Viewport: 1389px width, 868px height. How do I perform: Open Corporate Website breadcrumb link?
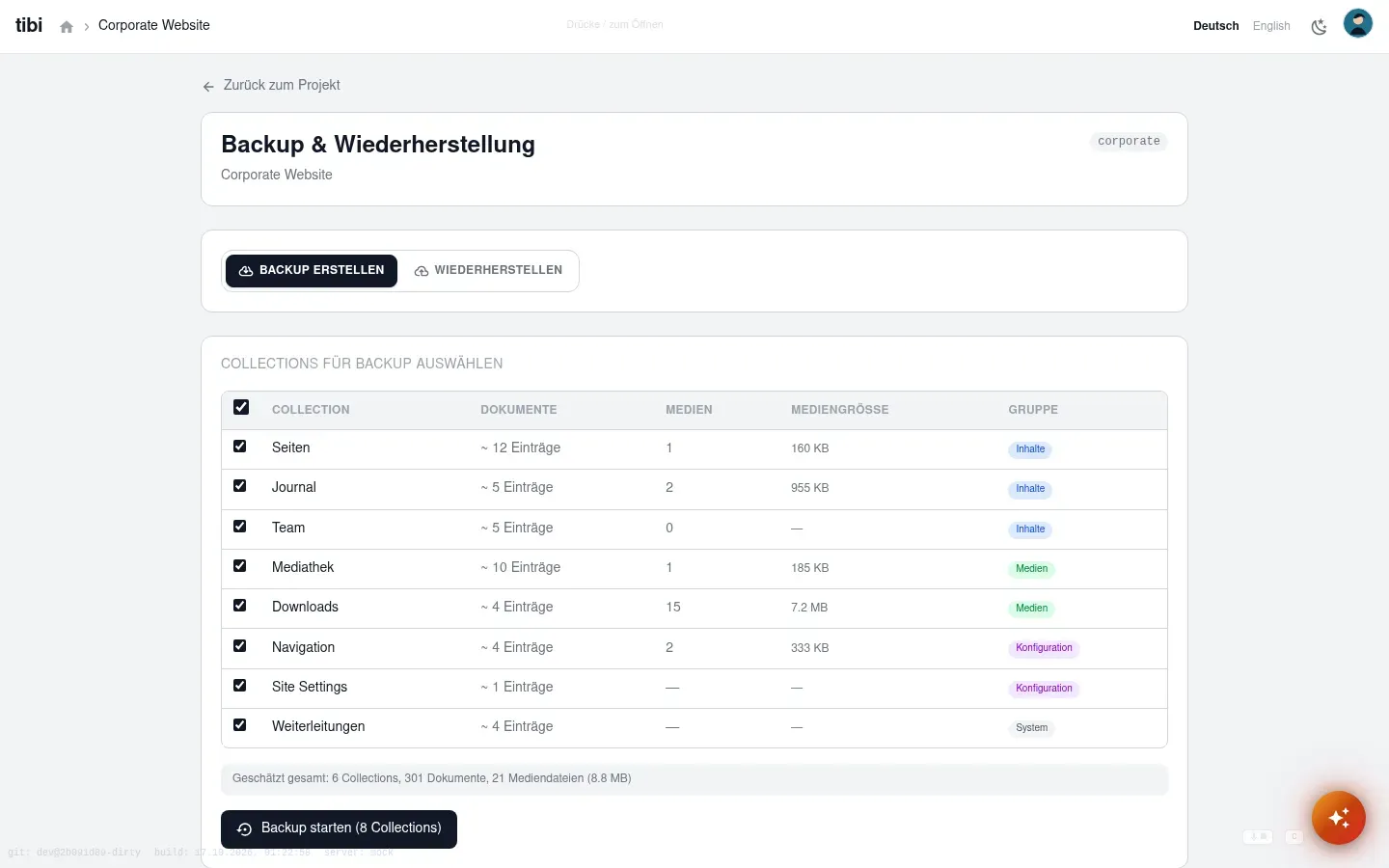pos(154,25)
